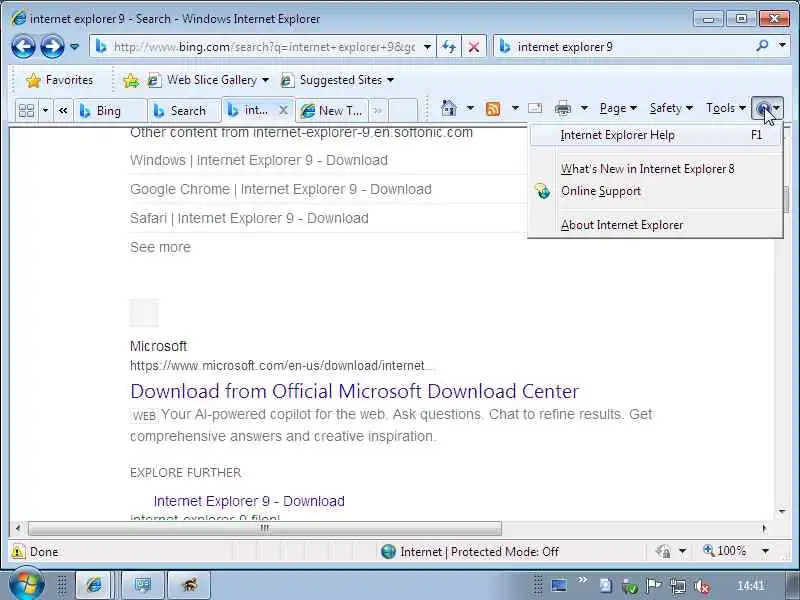Screen dimensions: 800x600
Task: Click the orange RSS Feeds icon
Action: coord(493,108)
